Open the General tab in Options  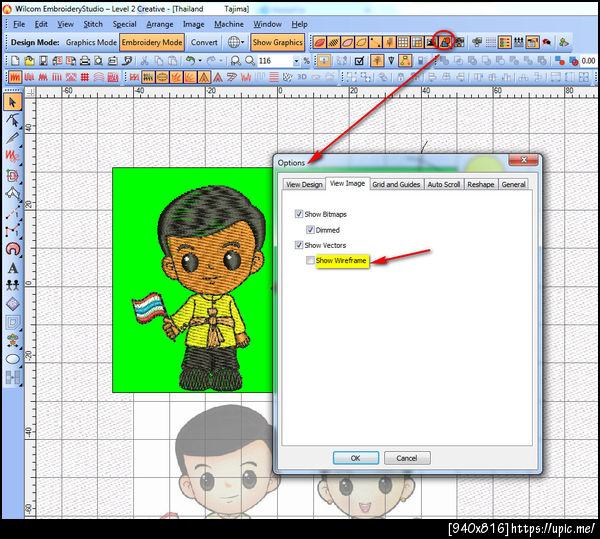tap(513, 184)
